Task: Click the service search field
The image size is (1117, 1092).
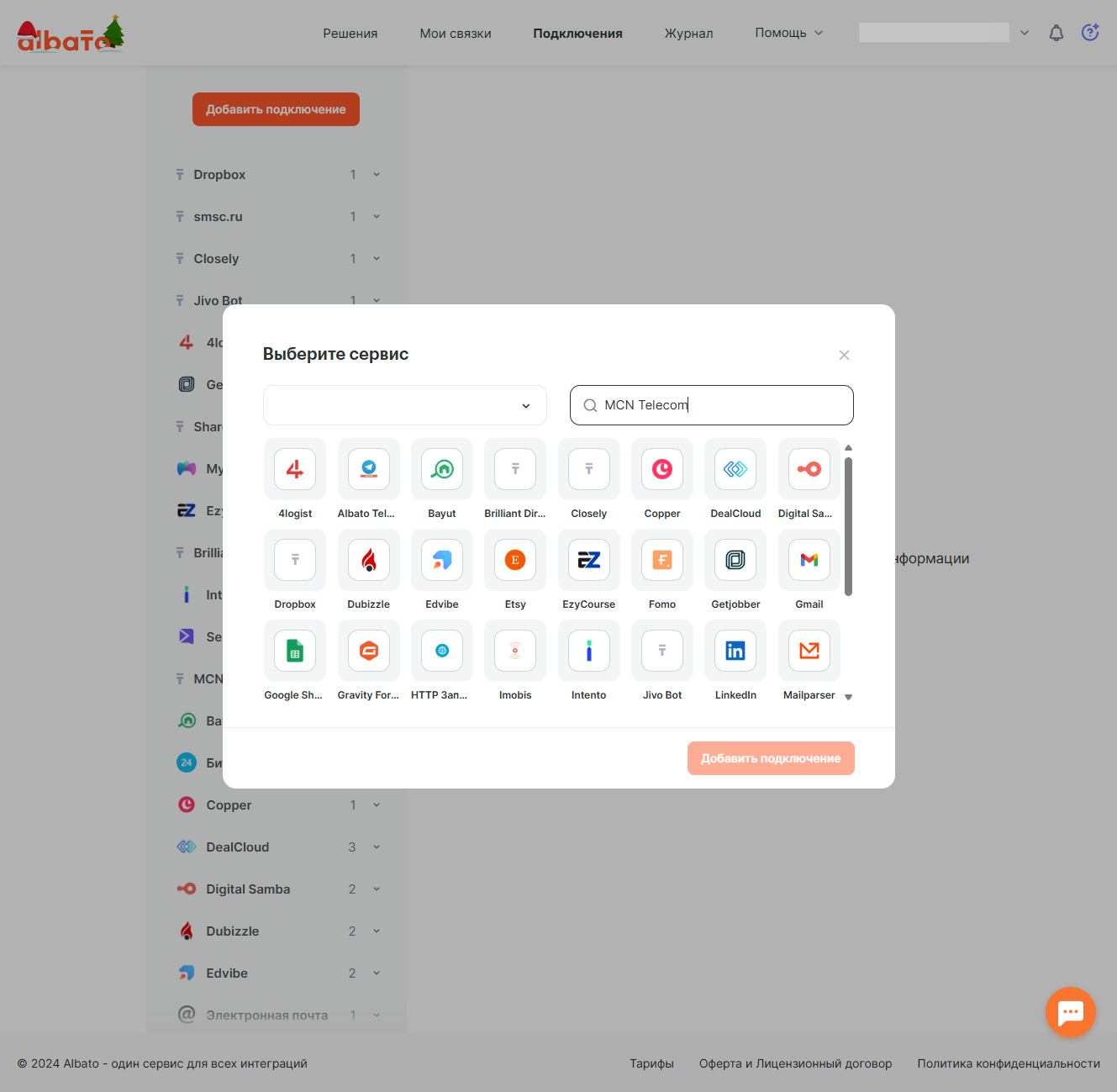Action: (712, 405)
